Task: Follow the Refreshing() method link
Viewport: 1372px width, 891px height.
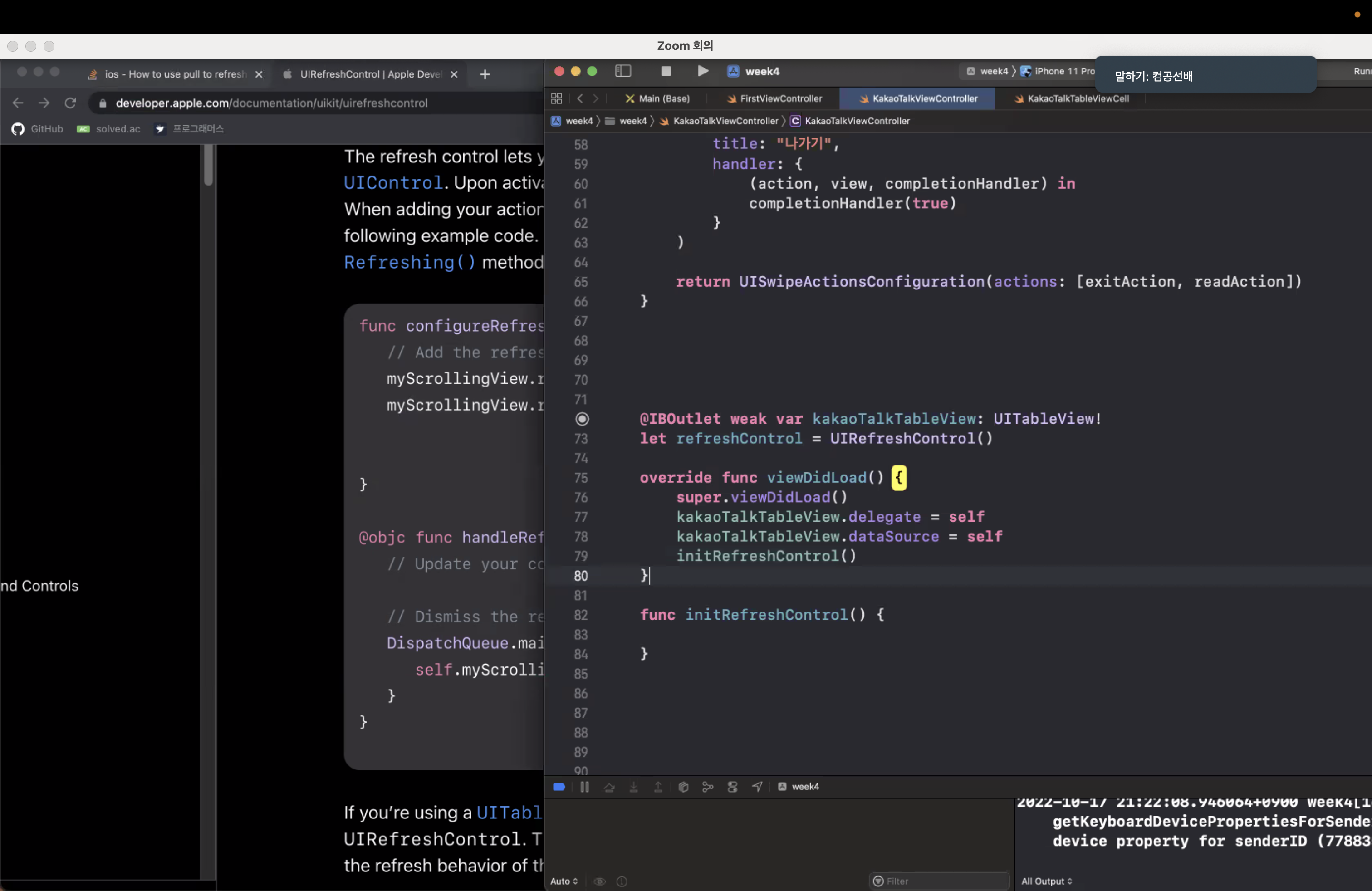Action: [x=409, y=262]
